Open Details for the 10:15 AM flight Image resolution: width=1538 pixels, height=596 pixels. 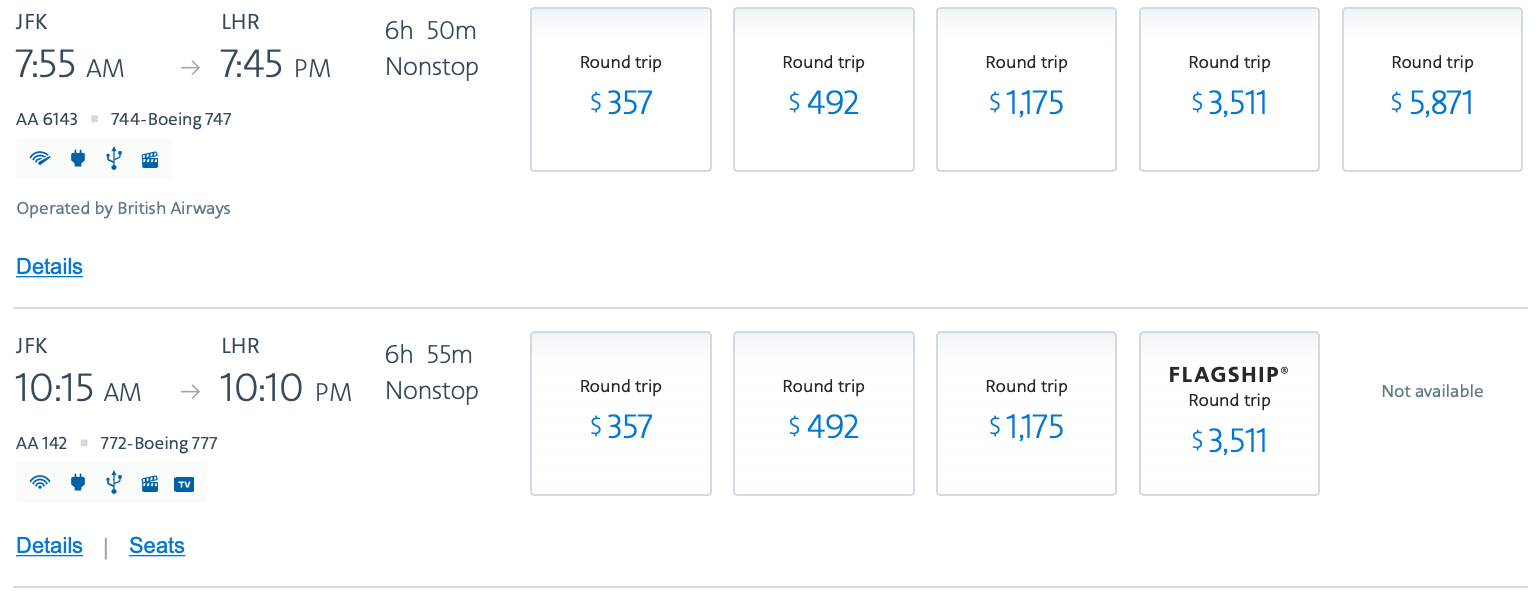pyautogui.click(x=49, y=546)
